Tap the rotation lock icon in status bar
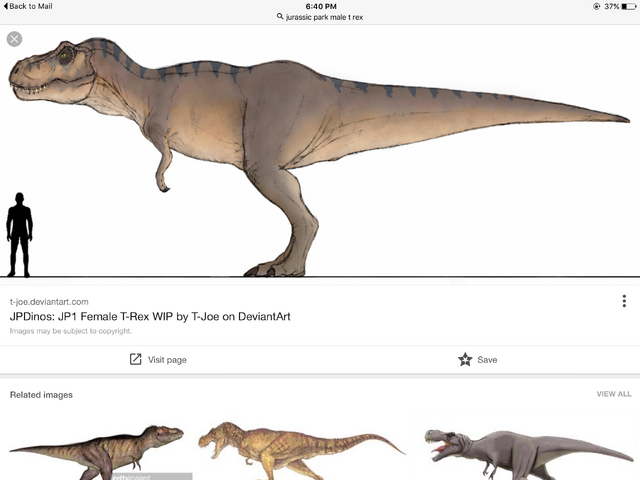 [596, 6]
